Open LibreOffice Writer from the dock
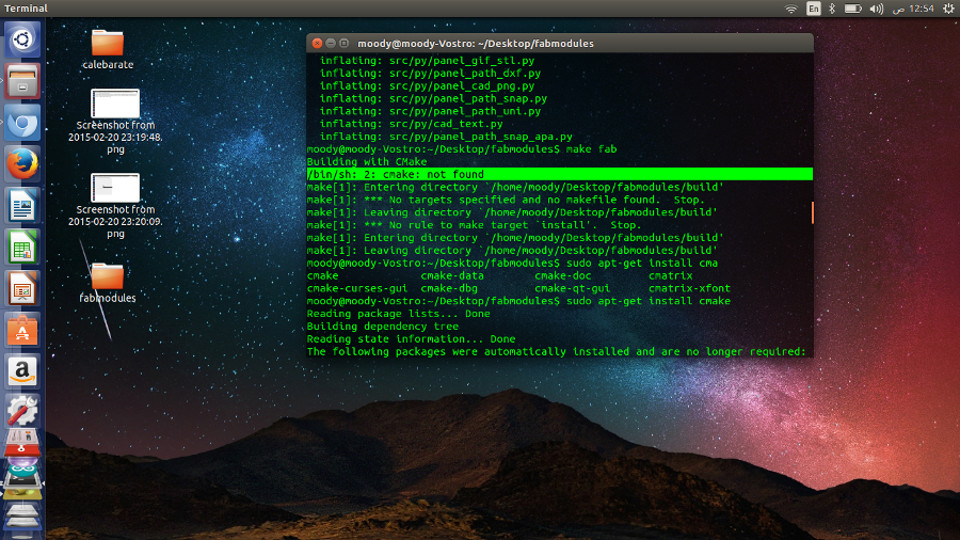960x540 pixels. 22,205
